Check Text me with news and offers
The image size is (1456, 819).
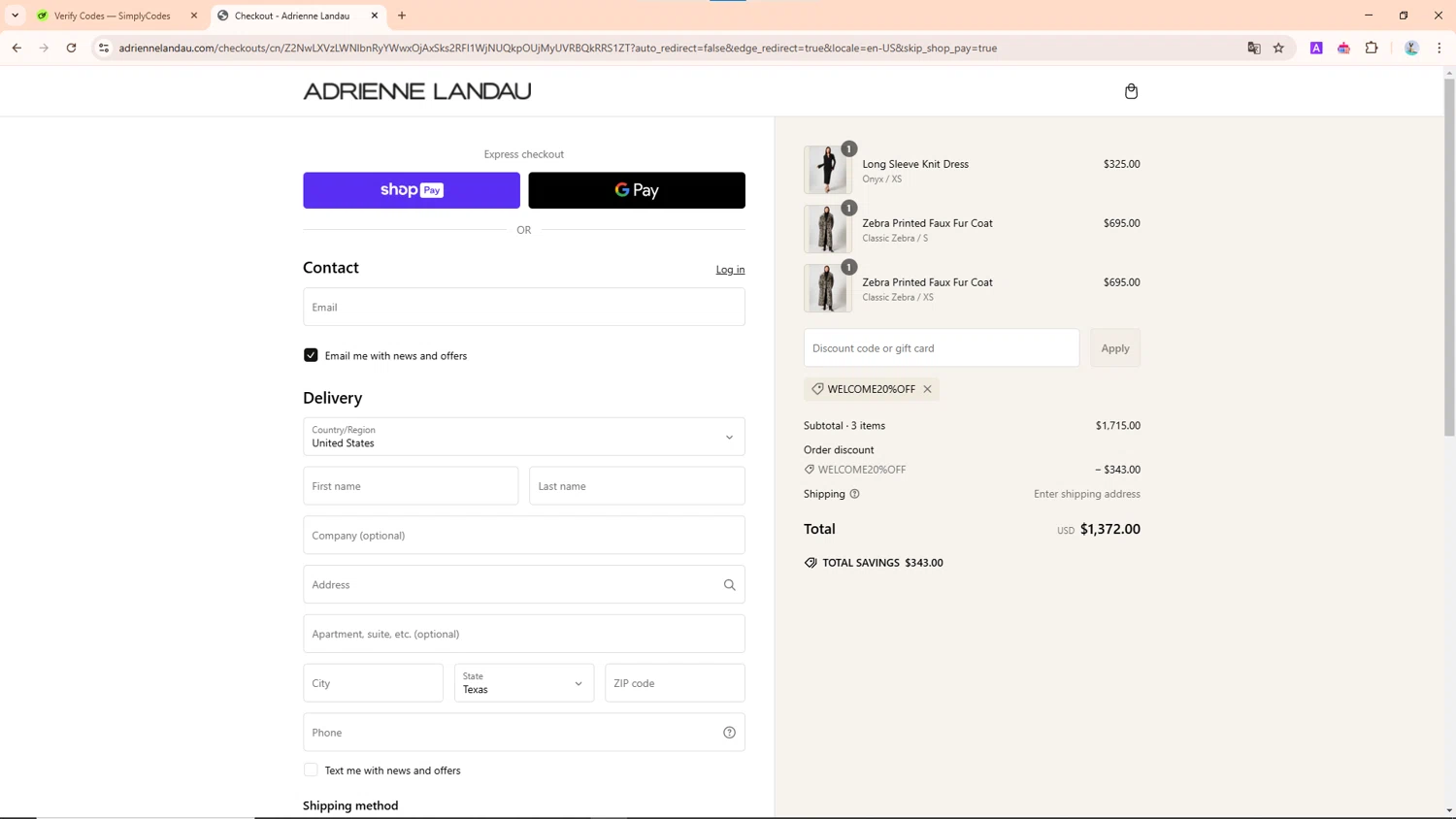[x=311, y=770]
